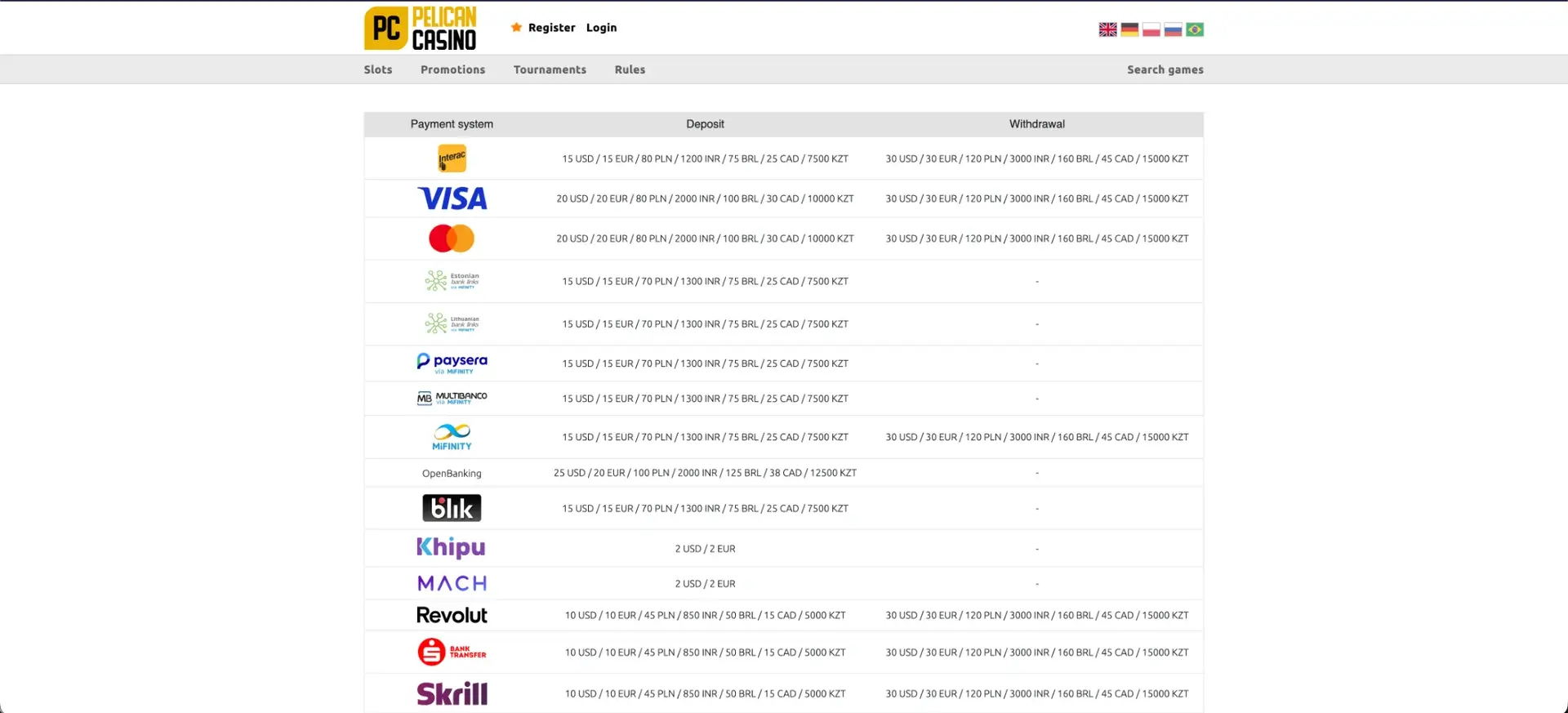Click the Interac payment logo
The image size is (1568, 713).
(x=452, y=158)
